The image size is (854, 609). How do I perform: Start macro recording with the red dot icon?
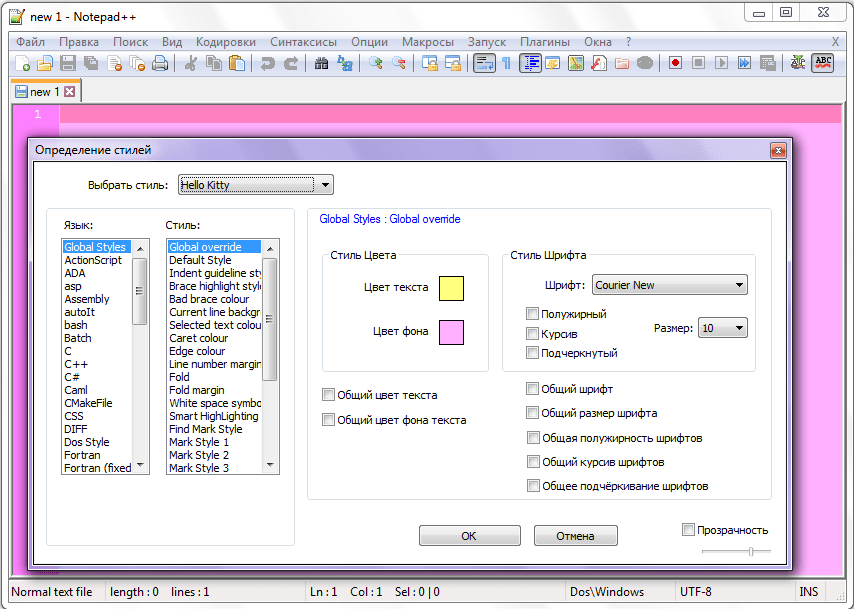676,63
